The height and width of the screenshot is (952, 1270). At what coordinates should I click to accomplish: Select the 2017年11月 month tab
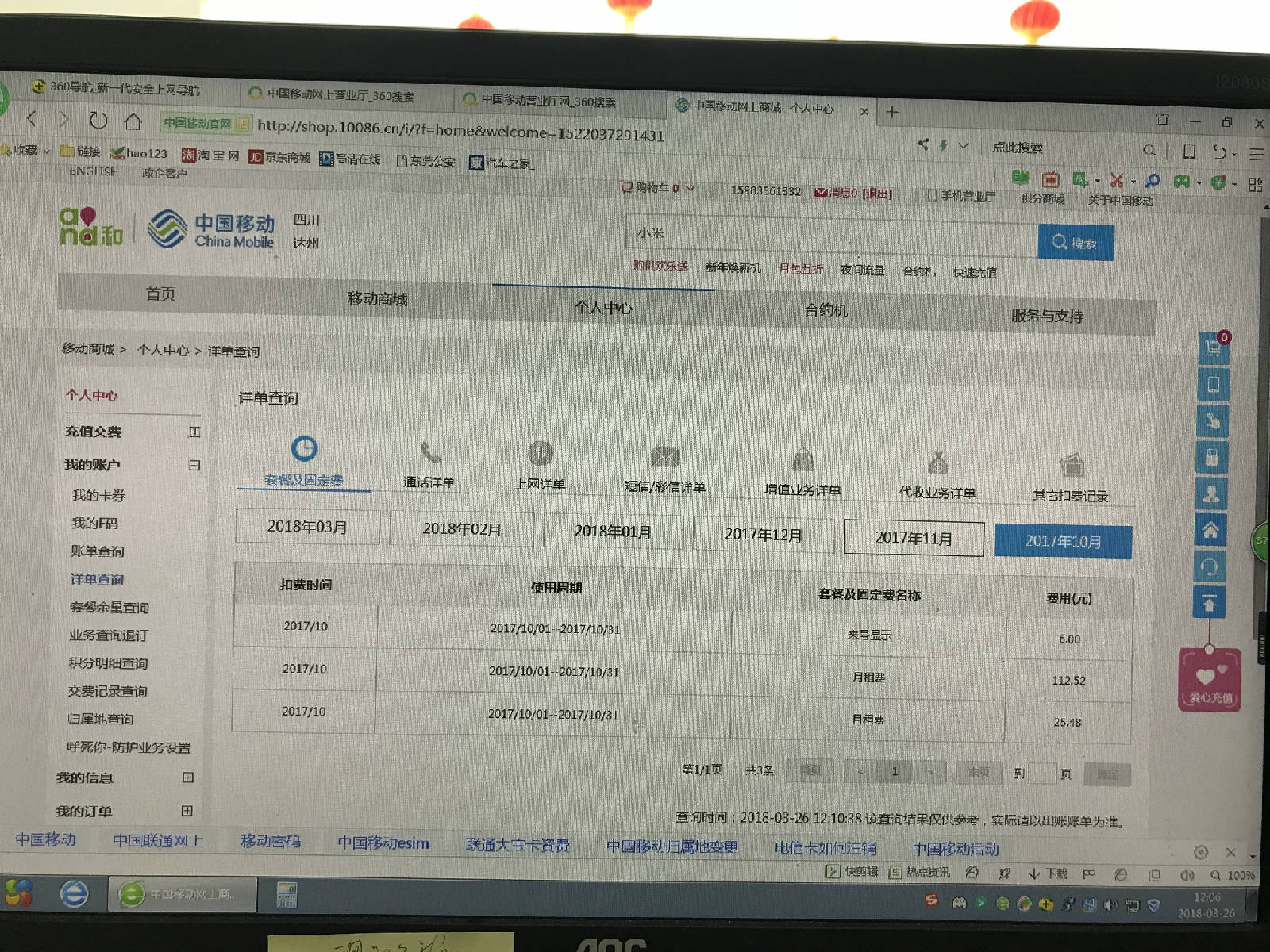tap(914, 538)
